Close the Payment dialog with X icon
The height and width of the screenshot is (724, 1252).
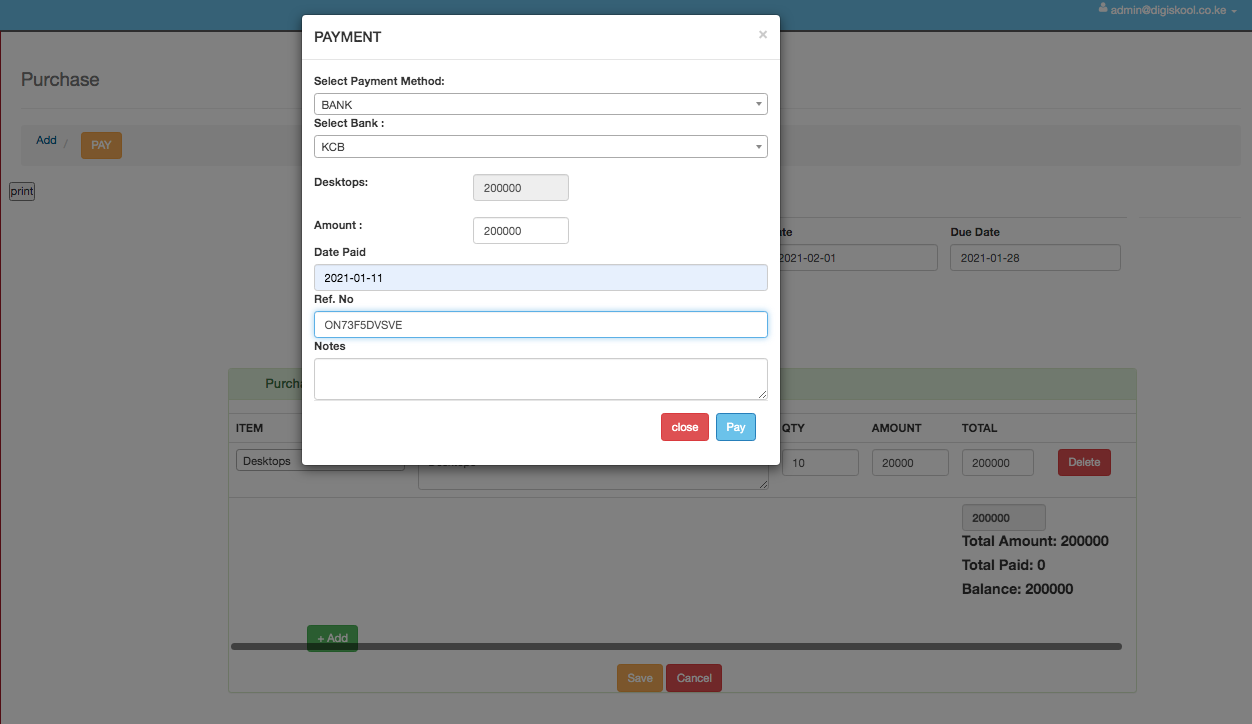763,35
